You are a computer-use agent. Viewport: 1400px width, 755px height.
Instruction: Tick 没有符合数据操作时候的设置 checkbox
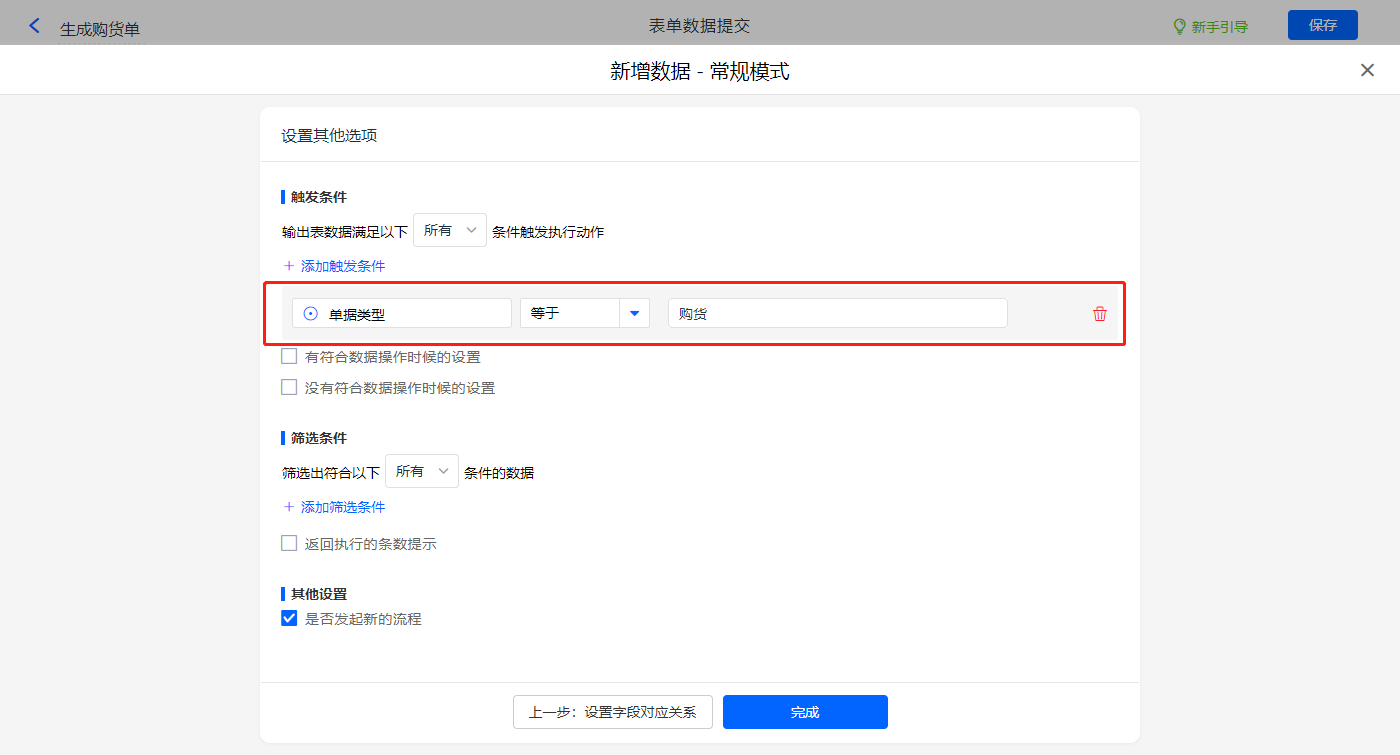point(289,387)
